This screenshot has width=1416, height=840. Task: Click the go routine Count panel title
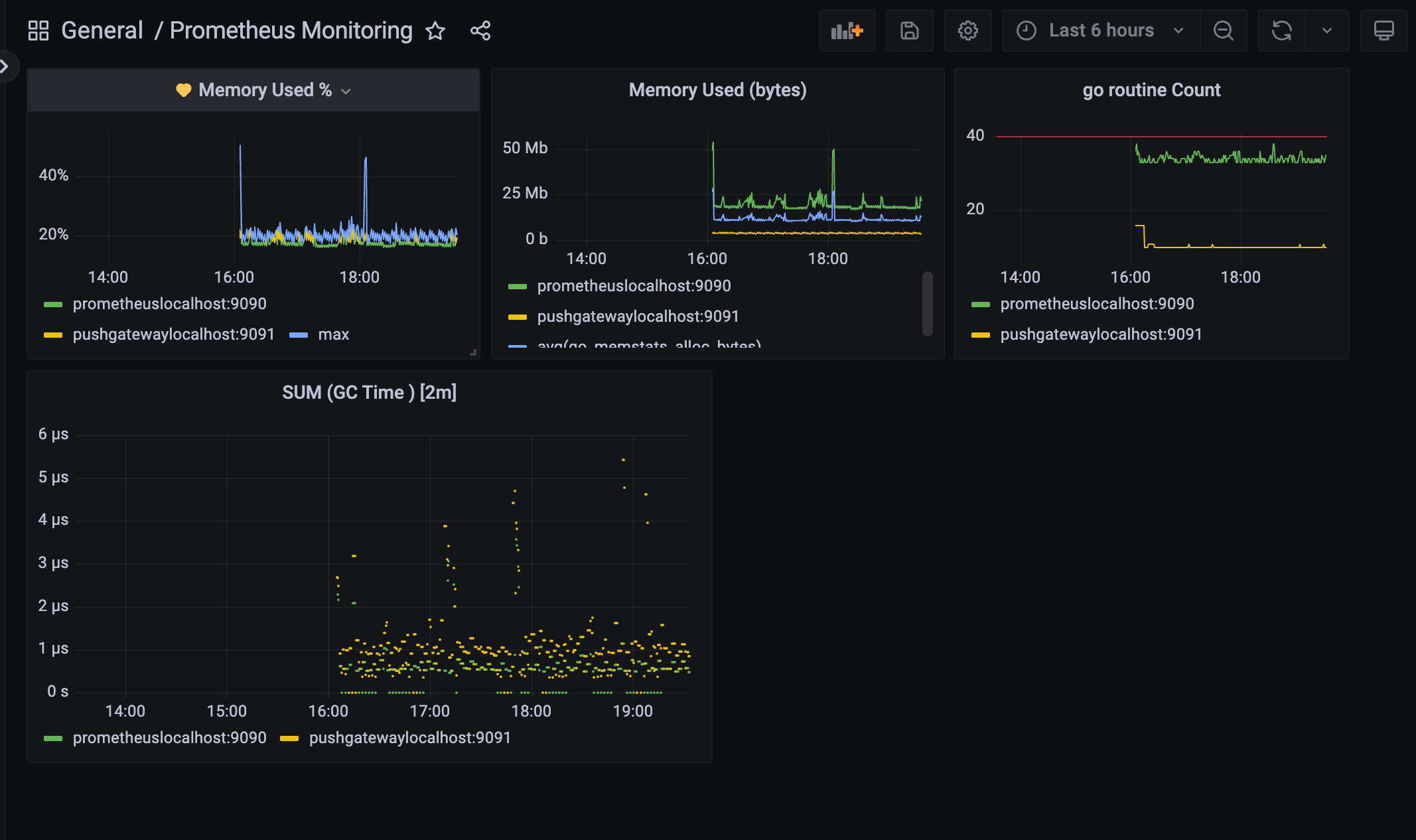1151,90
